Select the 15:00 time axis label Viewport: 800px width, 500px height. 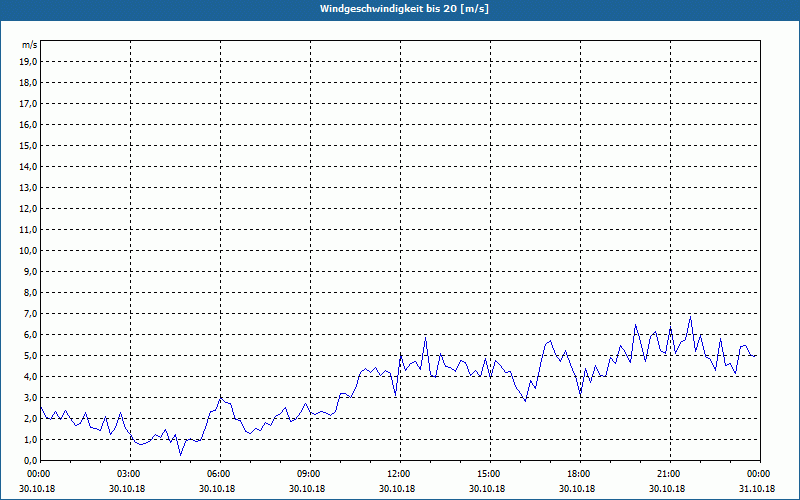(x=488, y=474)
